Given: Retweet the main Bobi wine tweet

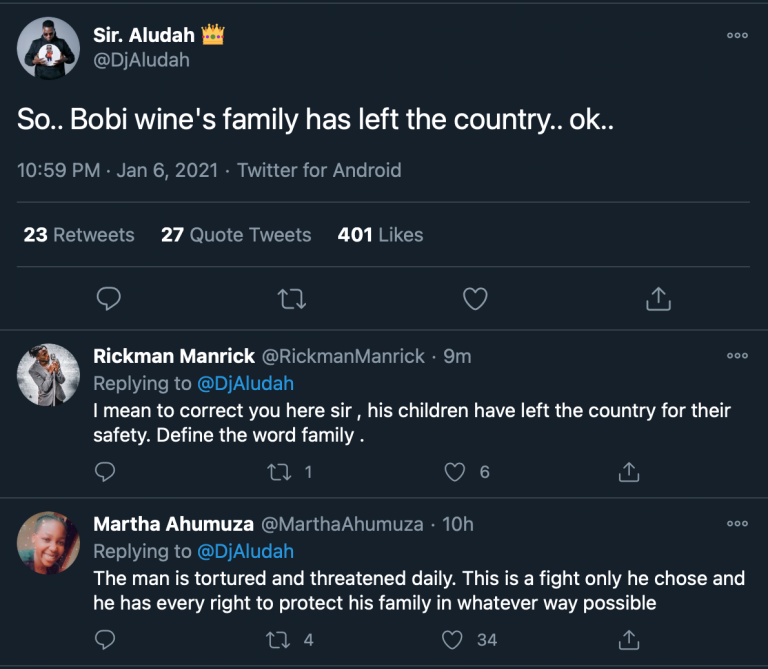Looking at the screenshot, I should (x=291, y=298).
